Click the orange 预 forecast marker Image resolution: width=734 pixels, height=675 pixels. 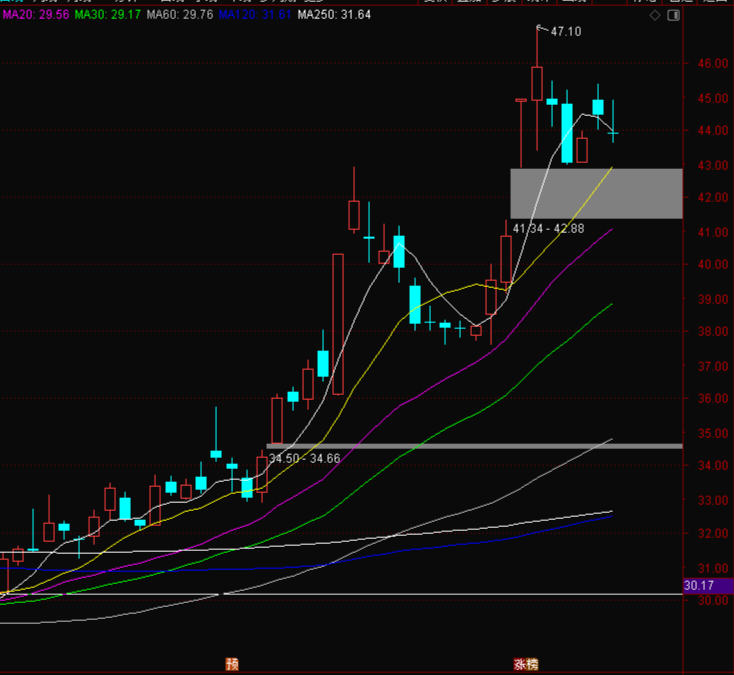(x=232, y=664)
